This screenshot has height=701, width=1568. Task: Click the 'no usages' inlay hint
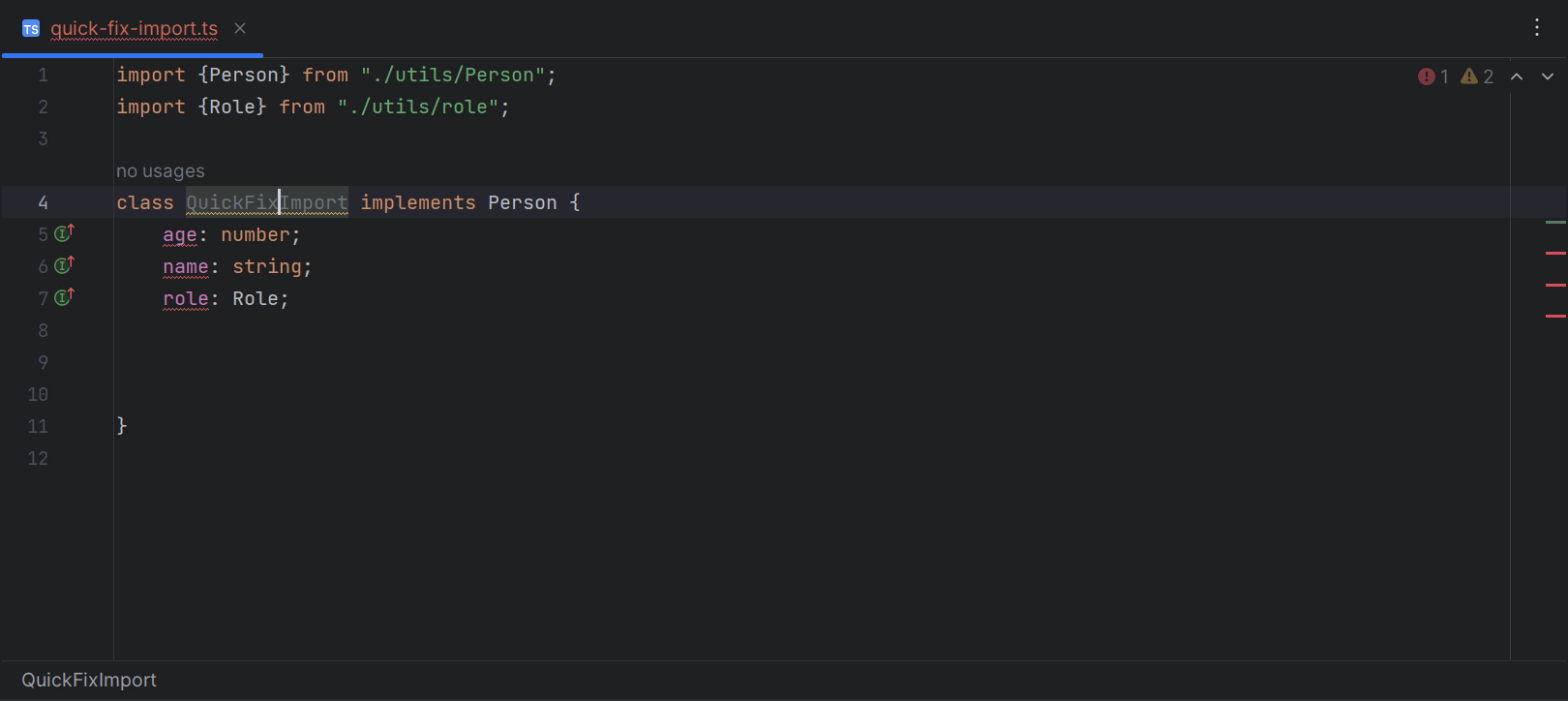(161, 171)
